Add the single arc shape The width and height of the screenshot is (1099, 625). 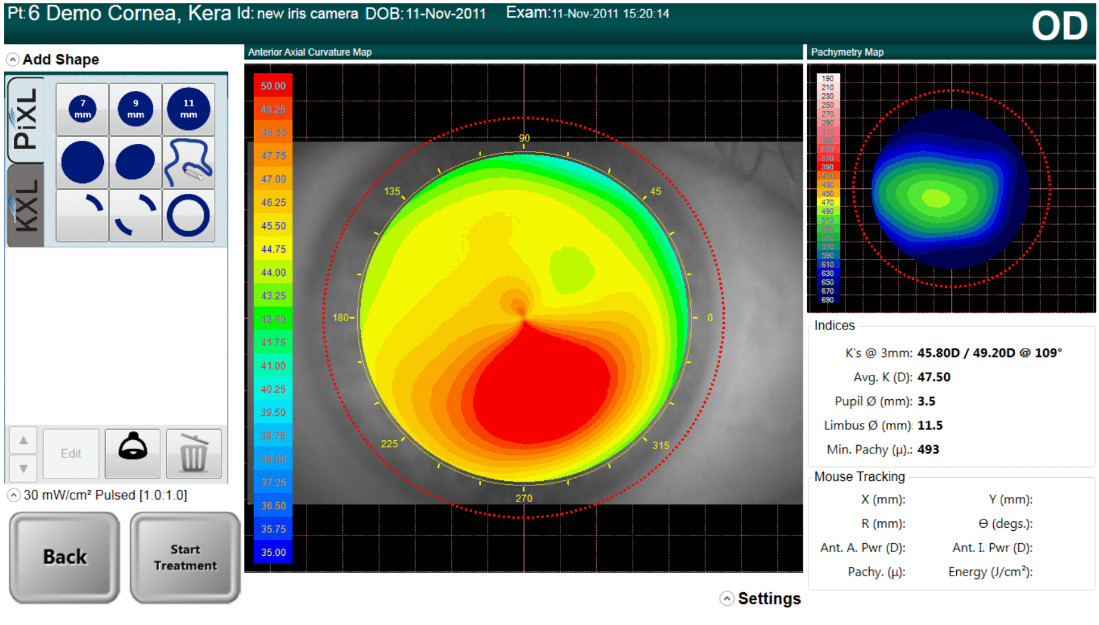click(x=83, y=216)
